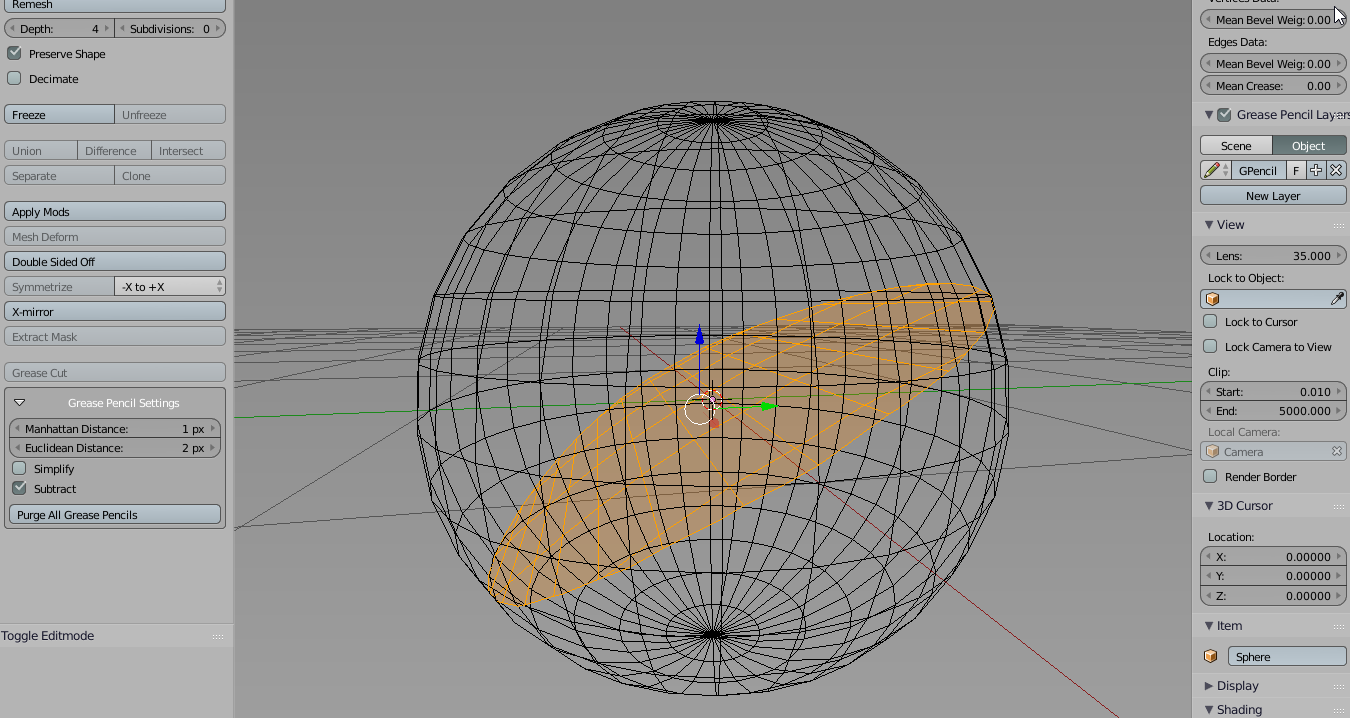
Task: Enable Lock to Cursor
Action: 1210,322
